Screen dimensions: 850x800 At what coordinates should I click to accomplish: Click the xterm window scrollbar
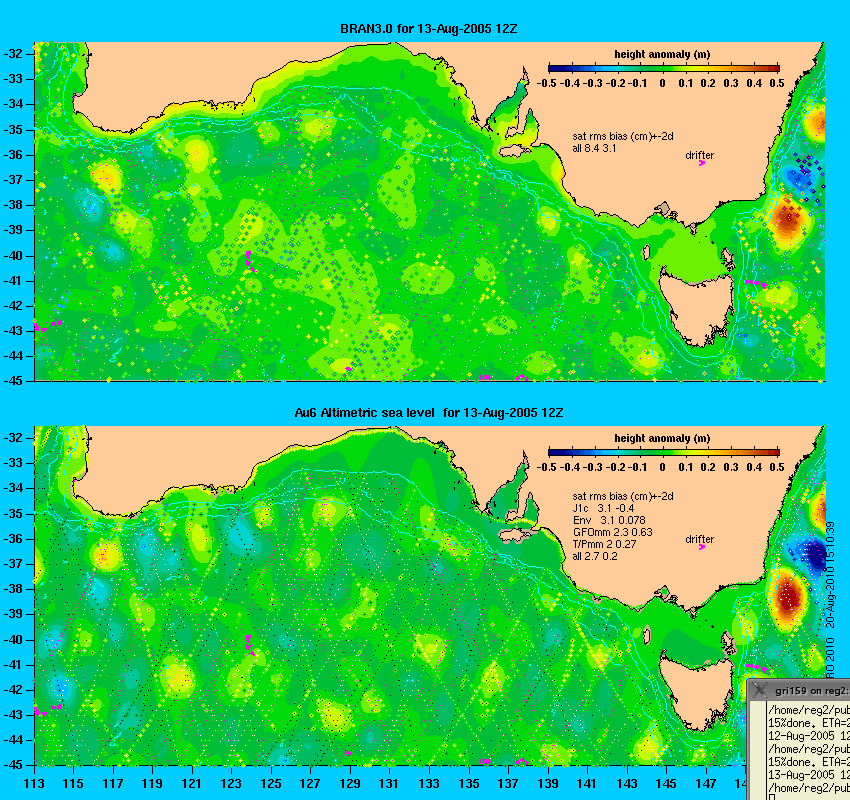(x=757, y=750)
